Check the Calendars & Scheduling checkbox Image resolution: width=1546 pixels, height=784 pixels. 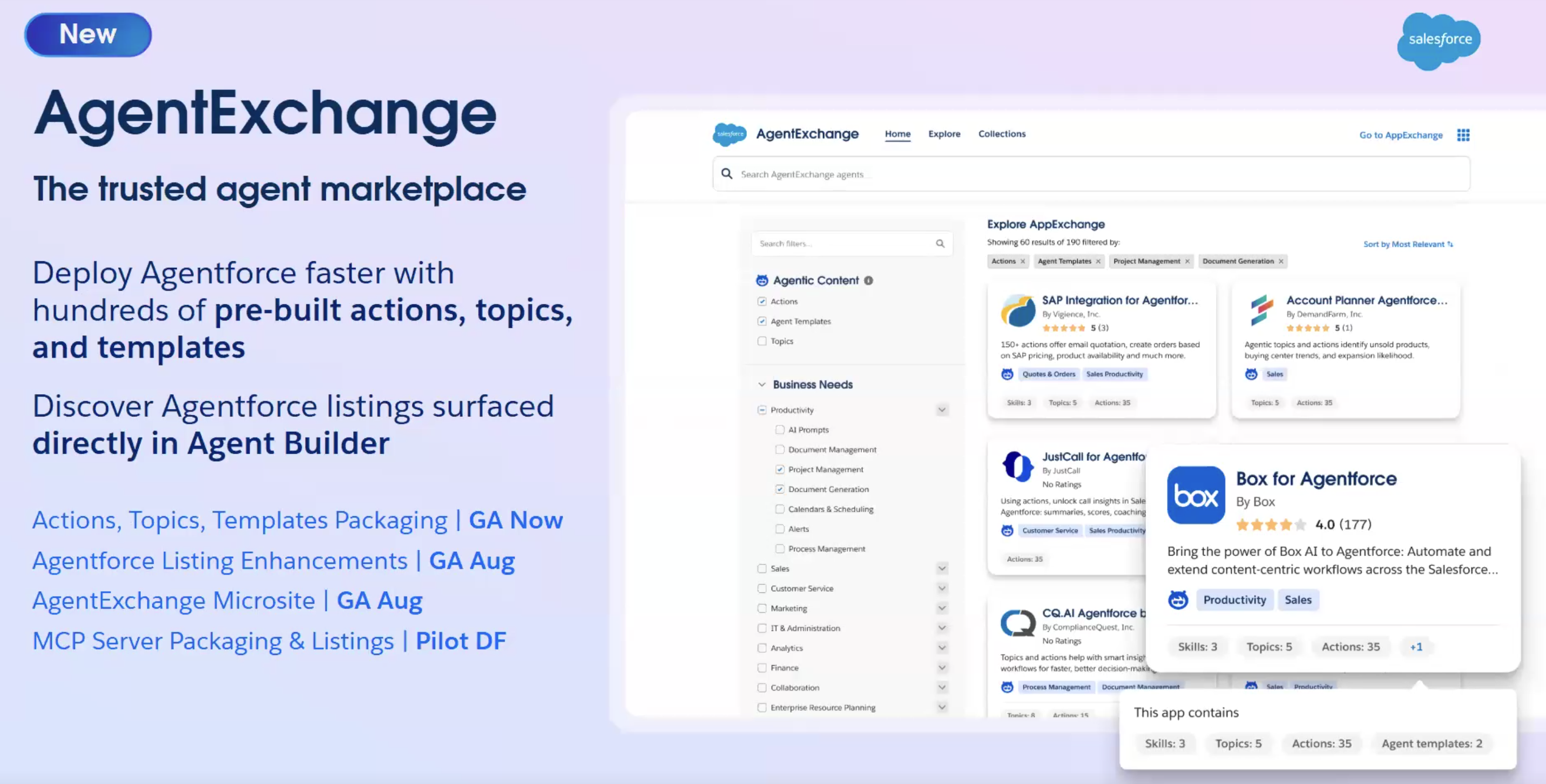(780, 509)
